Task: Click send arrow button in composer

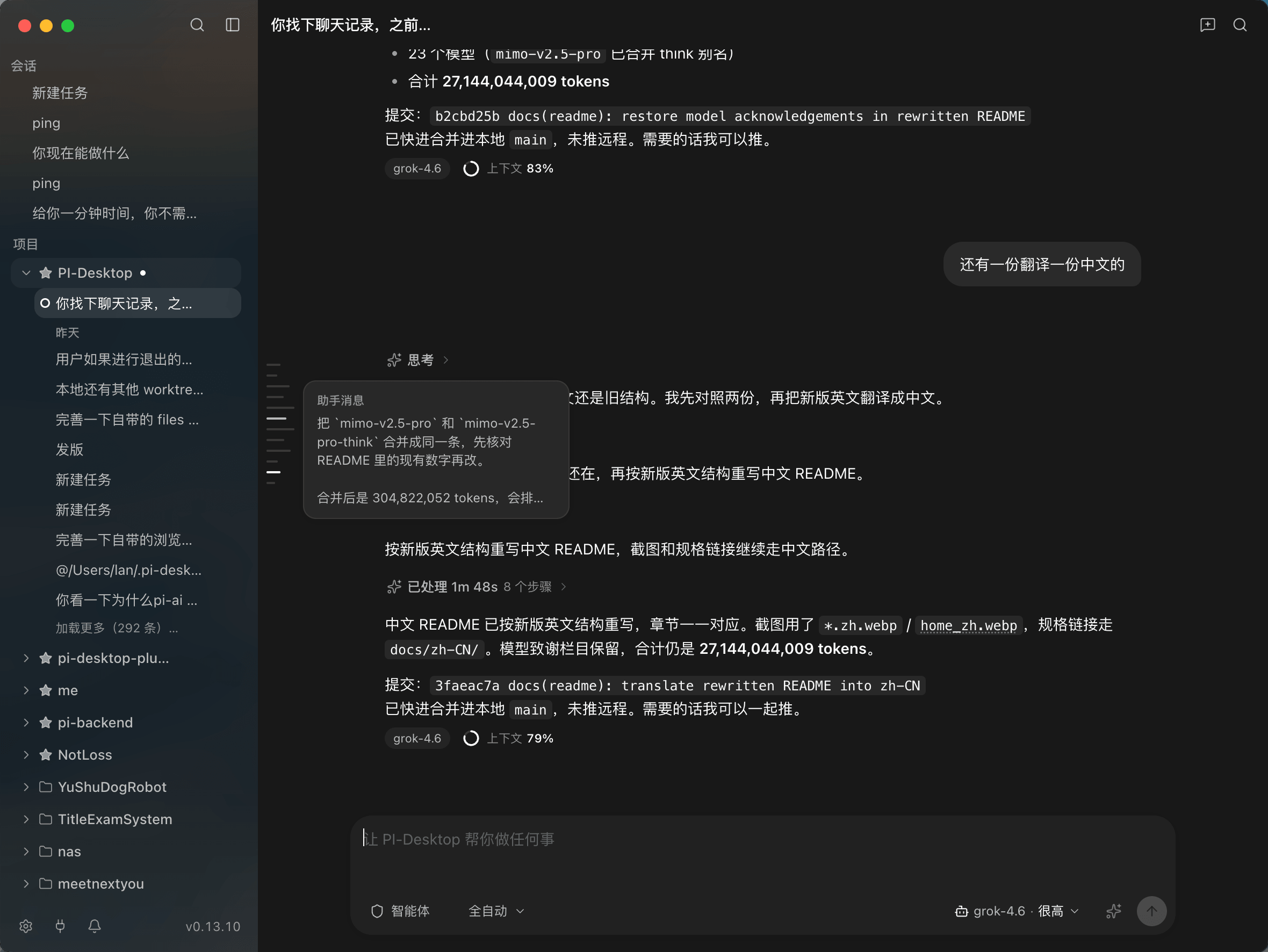Action: click(x=1151, y=911)
